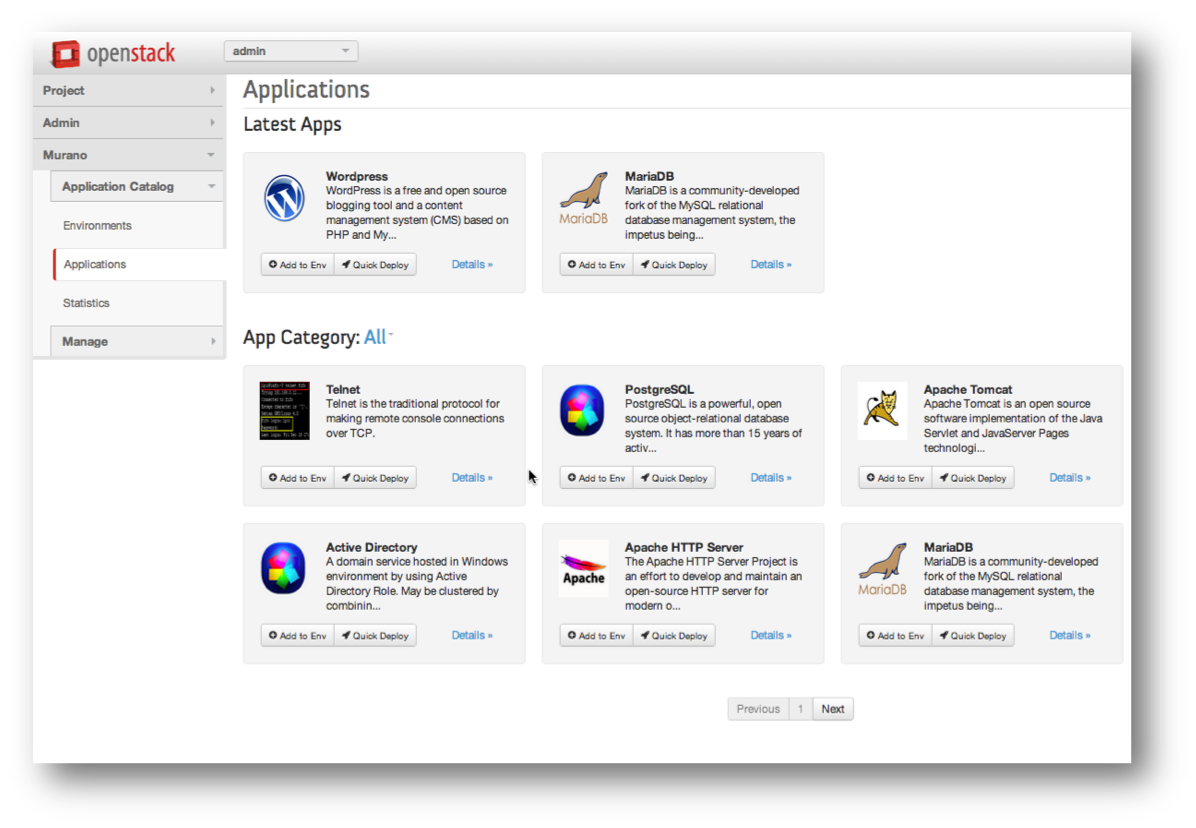The width and height of the screenshot is (1196, 828).
Task: Expand the Manage sidebar section
Action: [137, 341]
